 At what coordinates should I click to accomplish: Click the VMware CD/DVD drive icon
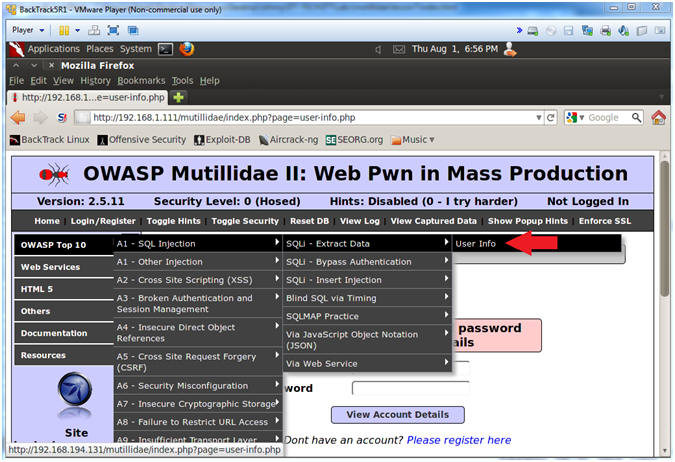[551, 31]
